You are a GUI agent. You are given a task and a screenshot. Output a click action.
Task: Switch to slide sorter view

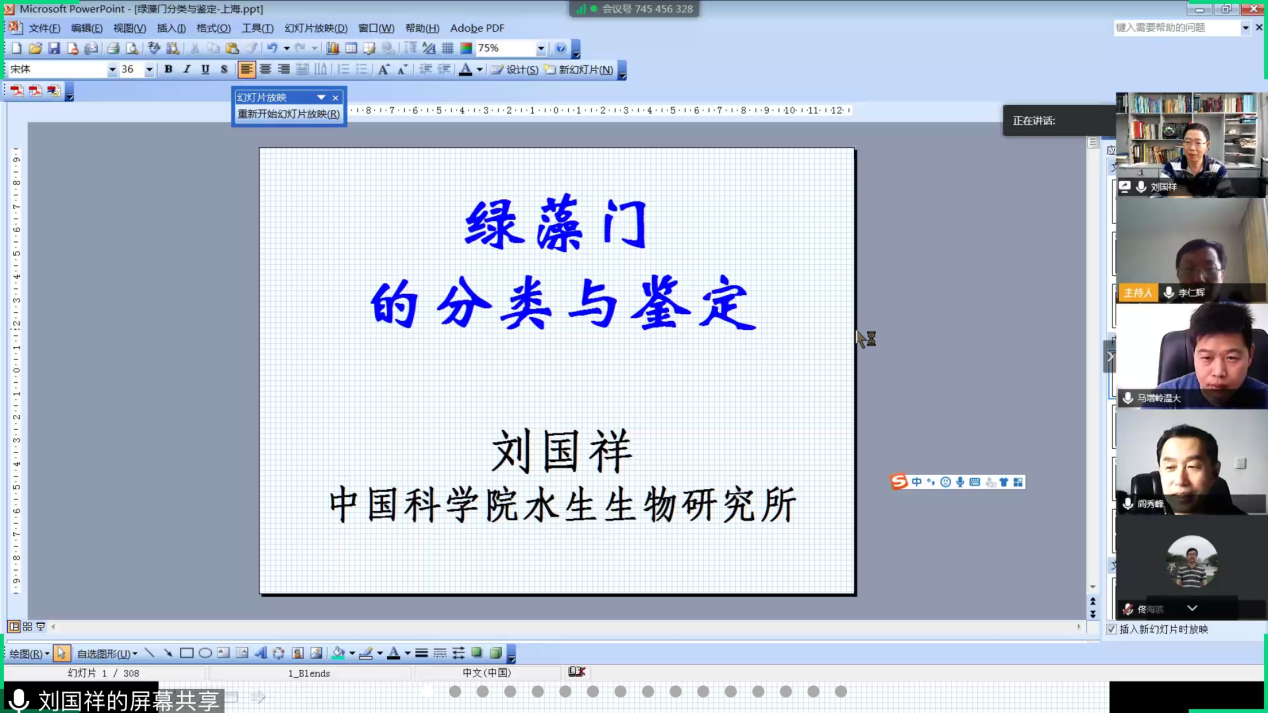pos(27,627)
